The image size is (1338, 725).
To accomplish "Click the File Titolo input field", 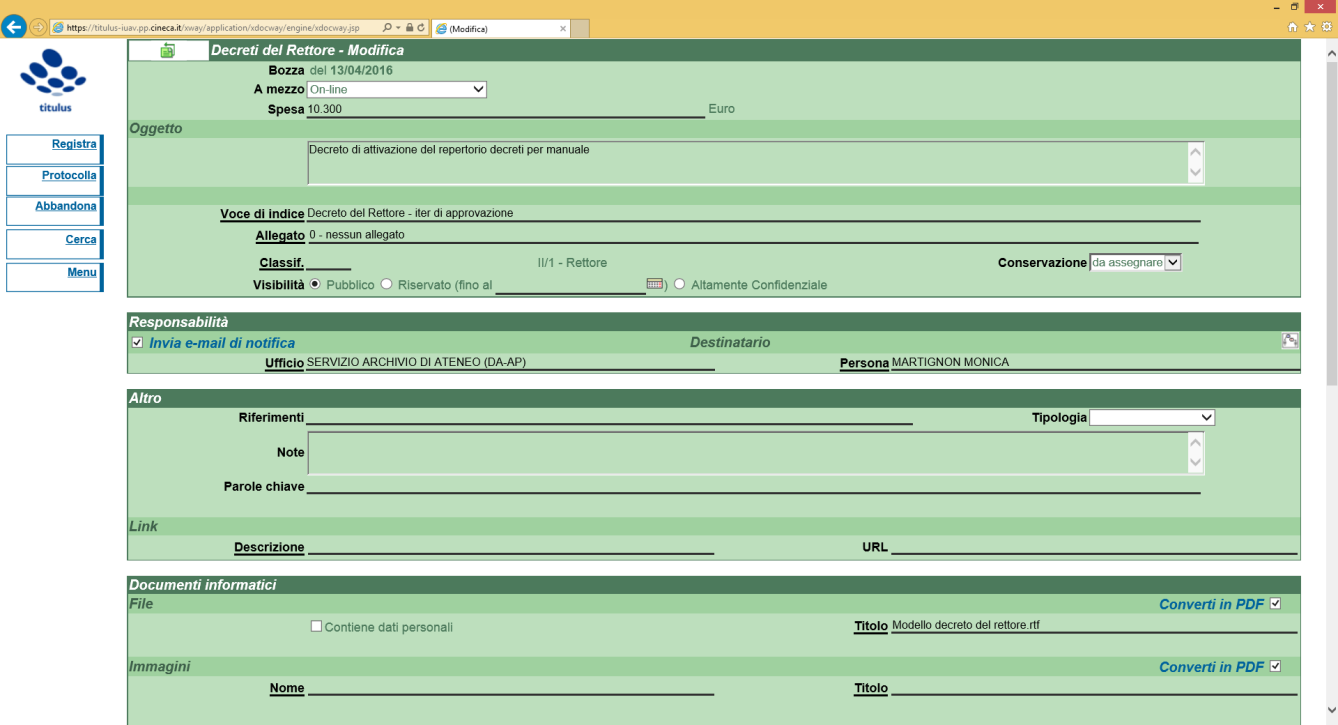I will pyautogui.click(x=1094, y=625).
